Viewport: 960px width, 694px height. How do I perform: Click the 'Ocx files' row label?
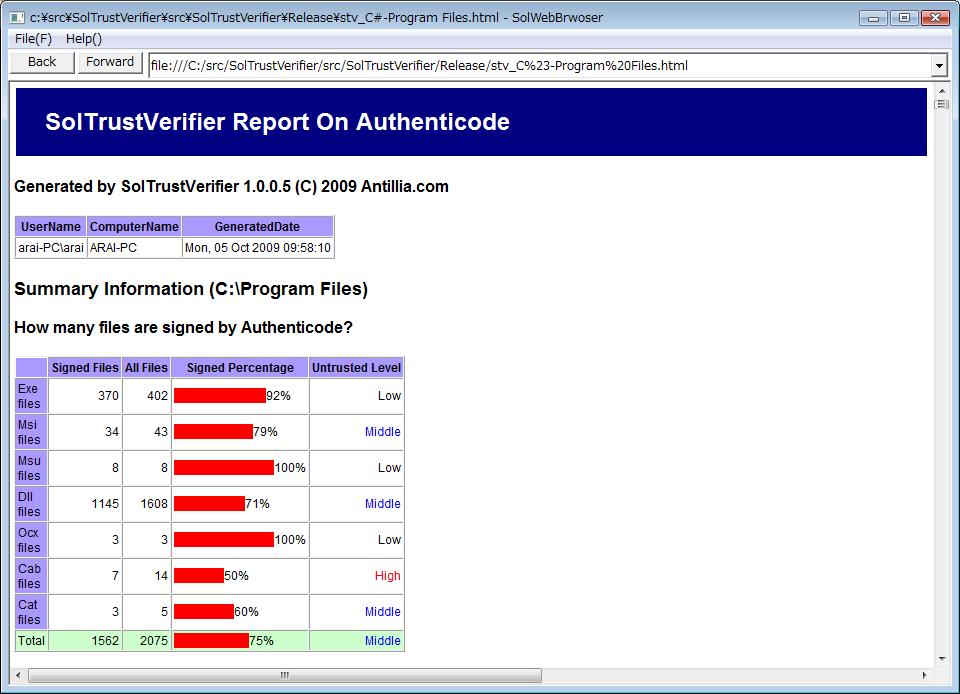pos(31,540)
